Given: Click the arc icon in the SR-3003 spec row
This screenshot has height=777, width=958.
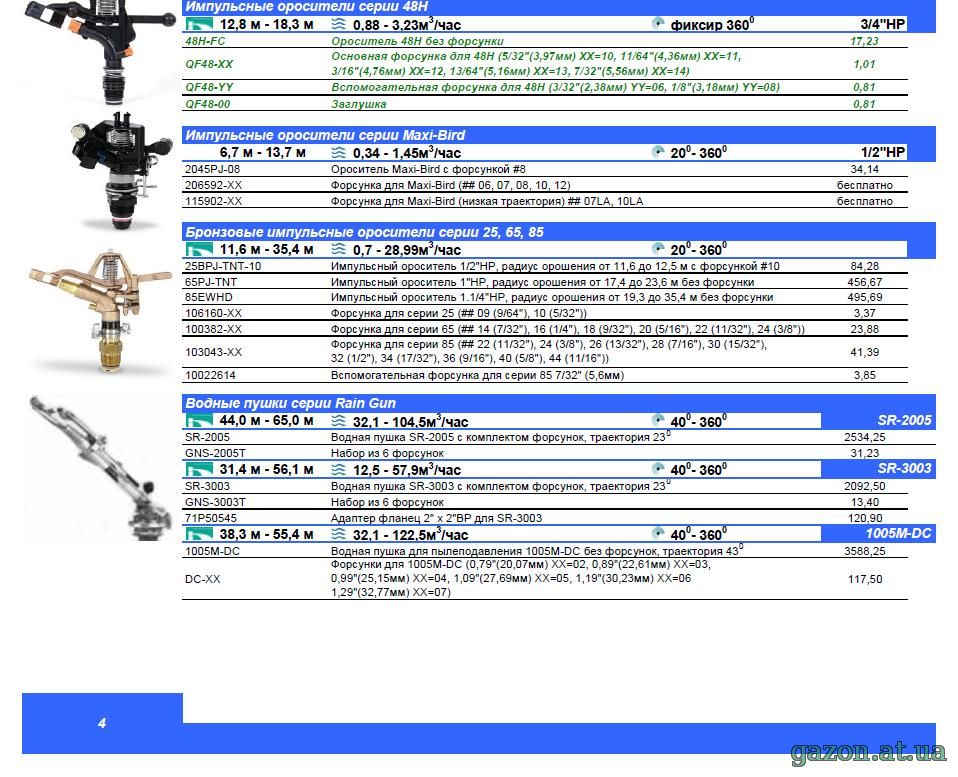Looking at the screenshot, I should point(657,469).
